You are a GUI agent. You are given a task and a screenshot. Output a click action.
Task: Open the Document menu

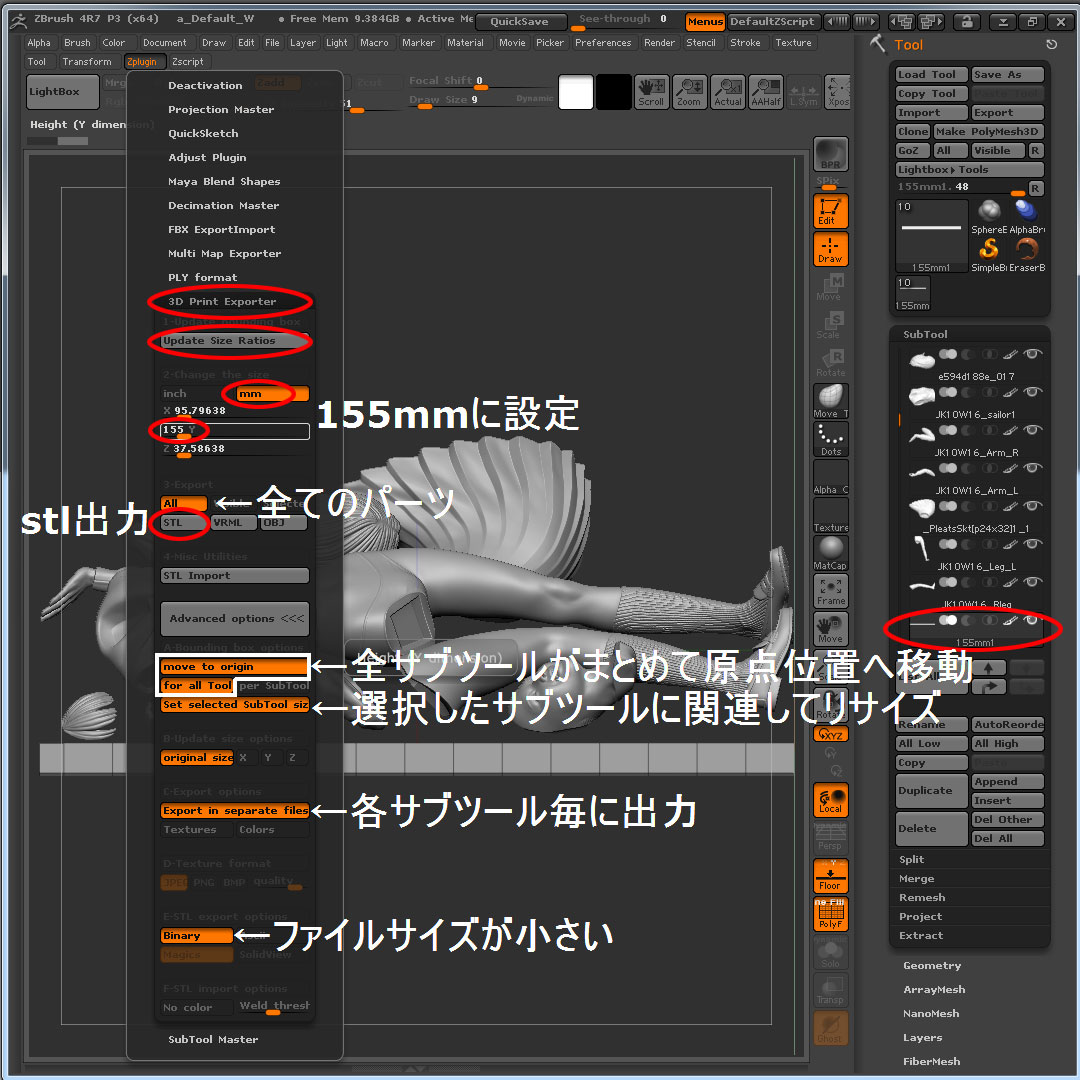165,43
